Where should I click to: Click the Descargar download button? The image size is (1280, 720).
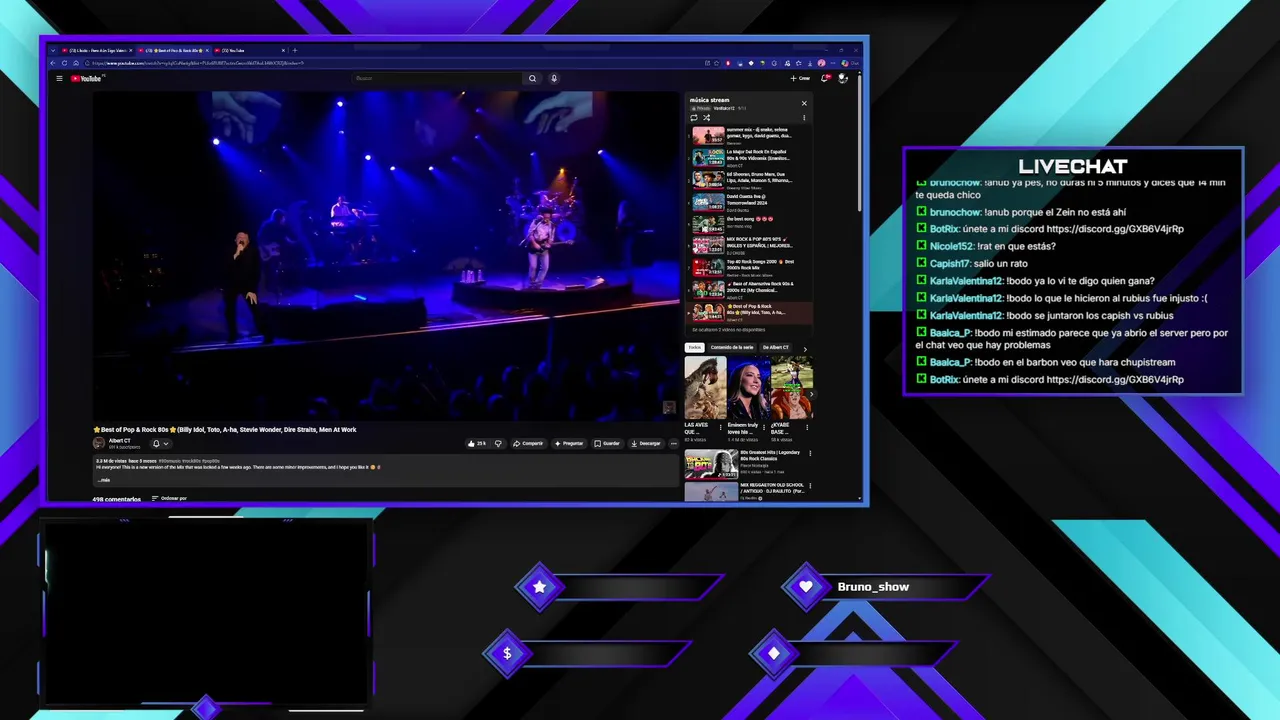coord(646,443)
